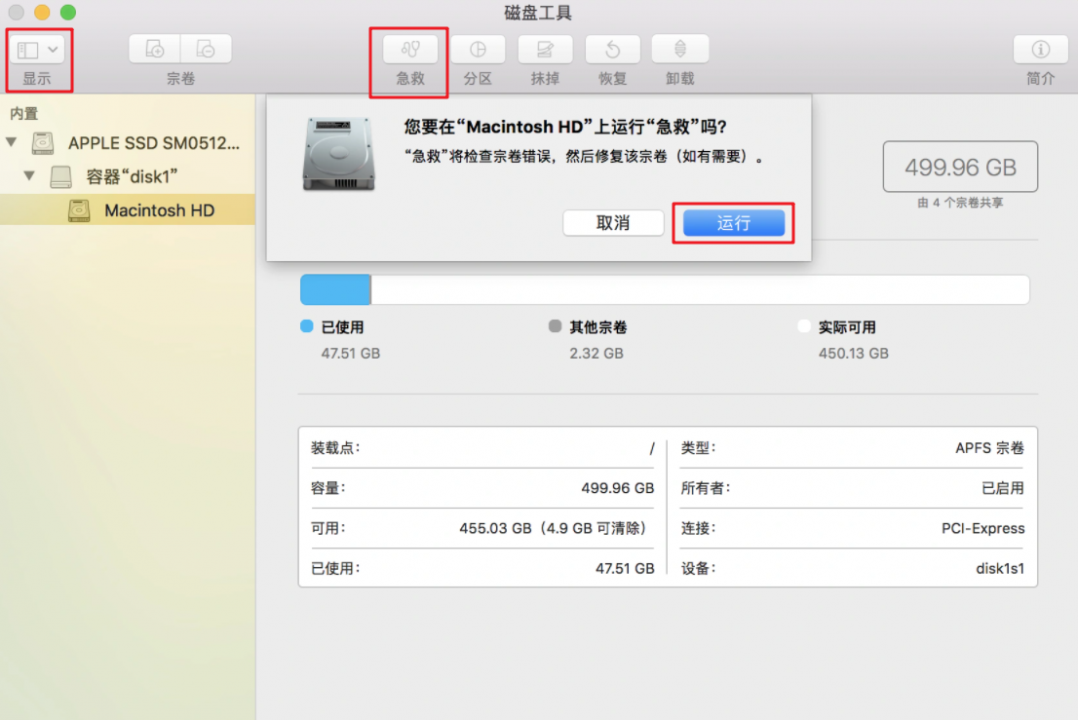Click the APFS 宗卷 type value

tap(989, 448)
